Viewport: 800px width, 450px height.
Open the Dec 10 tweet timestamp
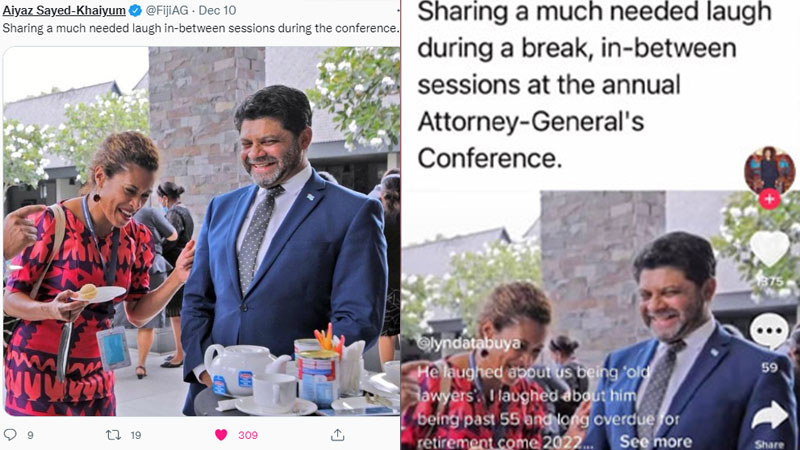[217, 10]
